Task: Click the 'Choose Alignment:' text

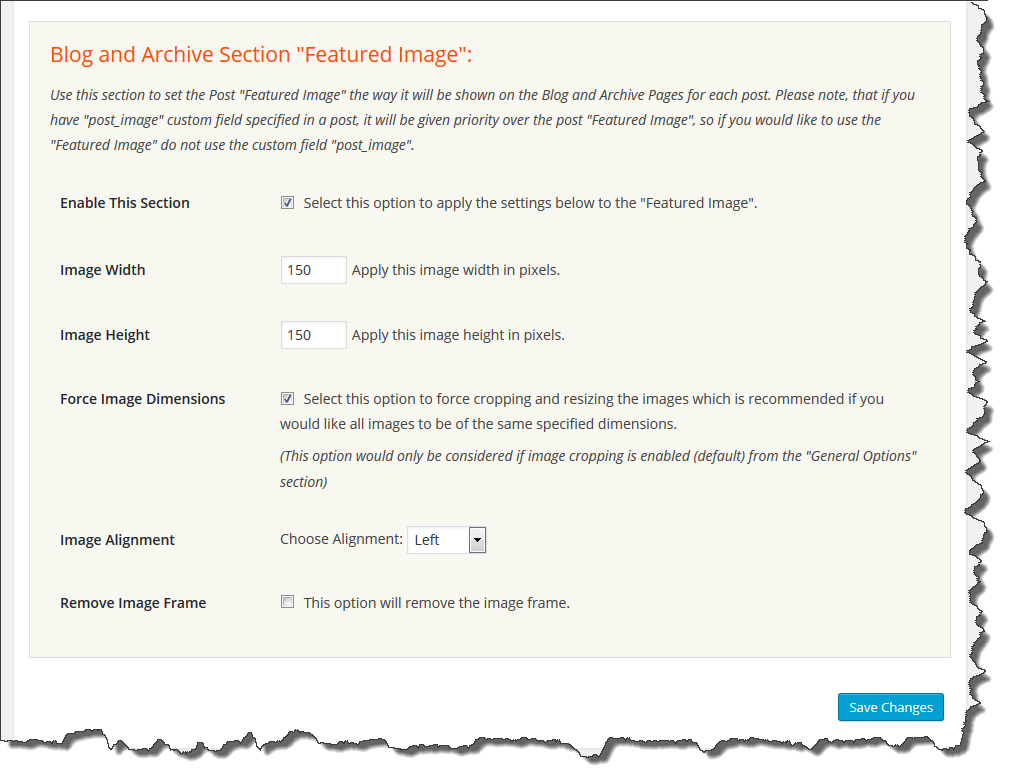Action: [x=341, y=539]
